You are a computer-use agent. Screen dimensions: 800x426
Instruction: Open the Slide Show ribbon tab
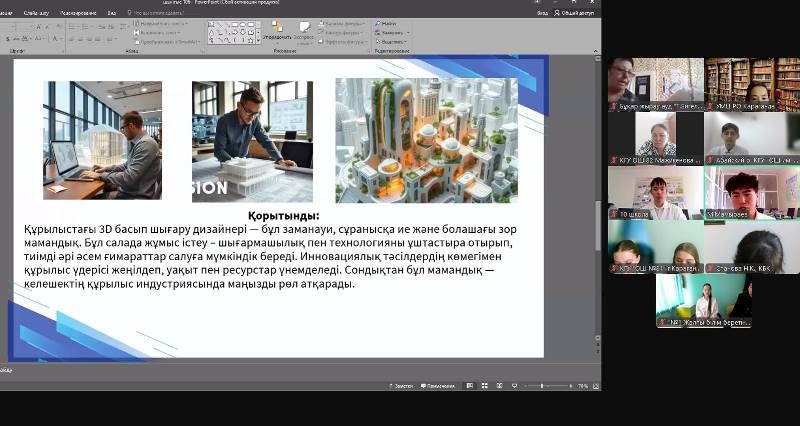[40, 13]
